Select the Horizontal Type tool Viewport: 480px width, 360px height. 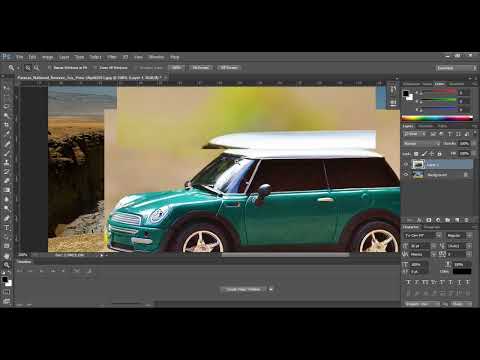coord(6,228)
